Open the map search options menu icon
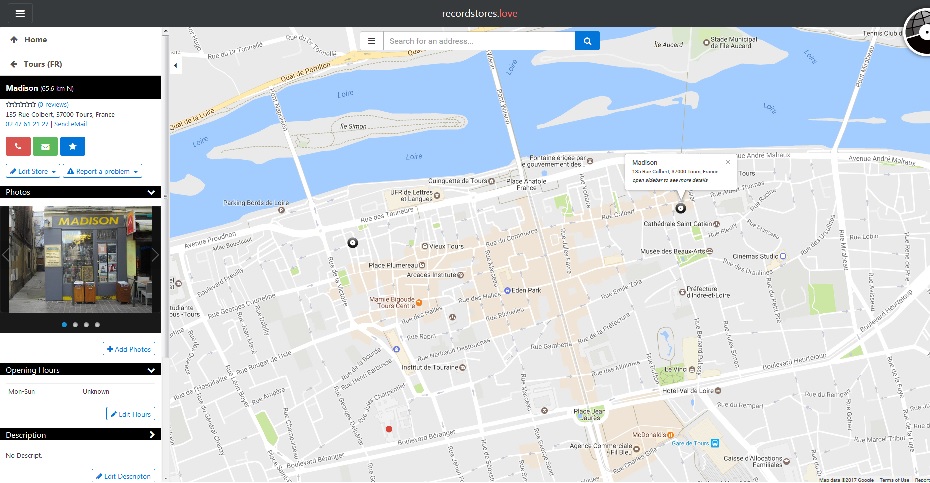The width and height of the screenshot is (930, 483). pyautogui.click(x=371, y=41)
